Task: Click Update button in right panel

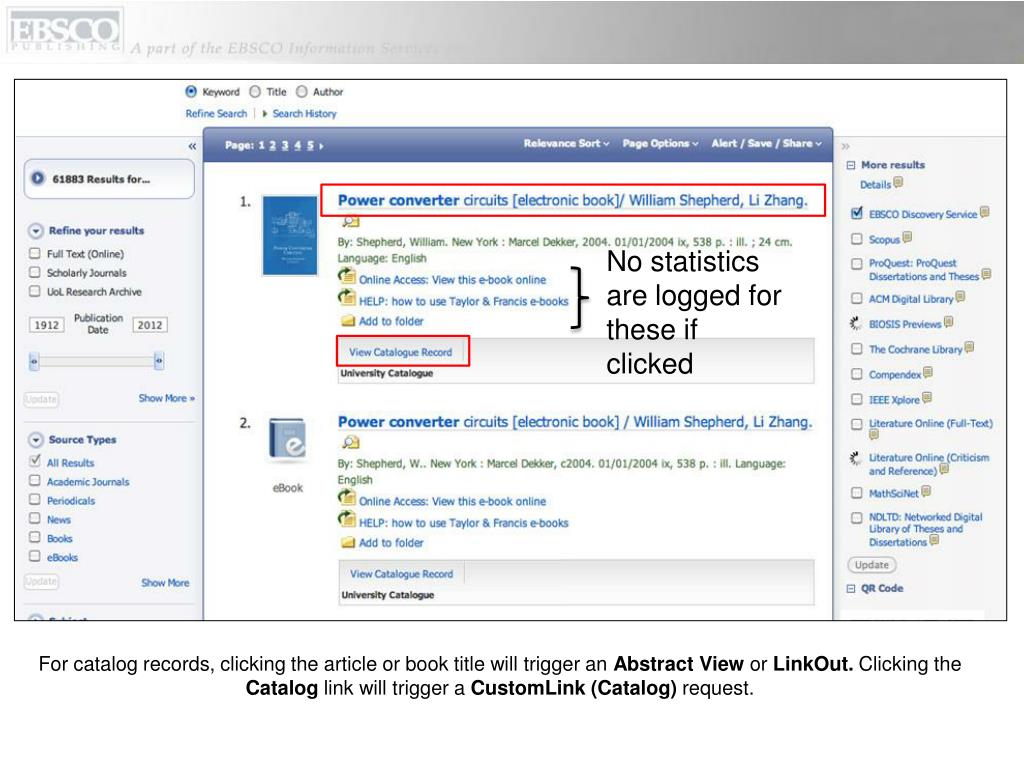Action: click(872, 565)
